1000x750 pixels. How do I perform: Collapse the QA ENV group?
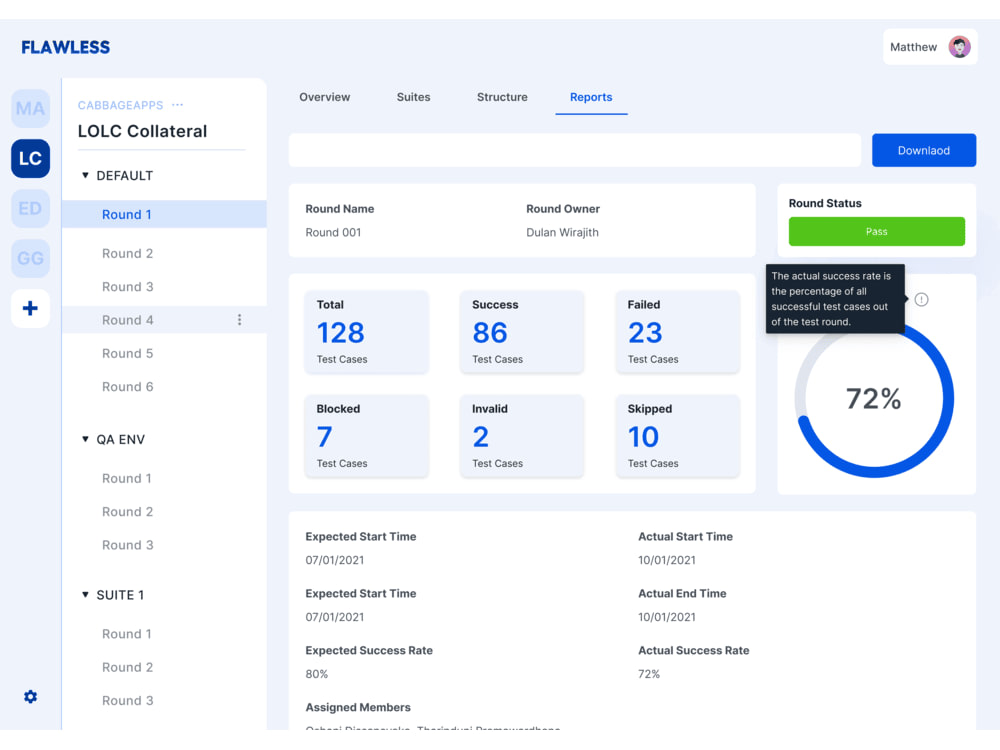[x=85, y=439]
